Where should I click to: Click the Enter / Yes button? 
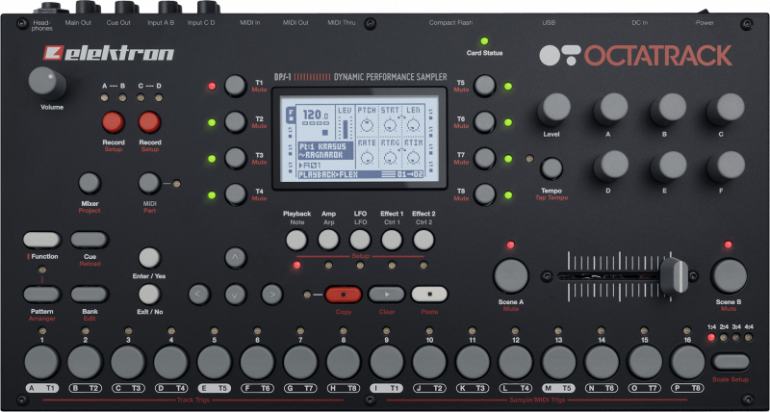[x=149, y=258]
